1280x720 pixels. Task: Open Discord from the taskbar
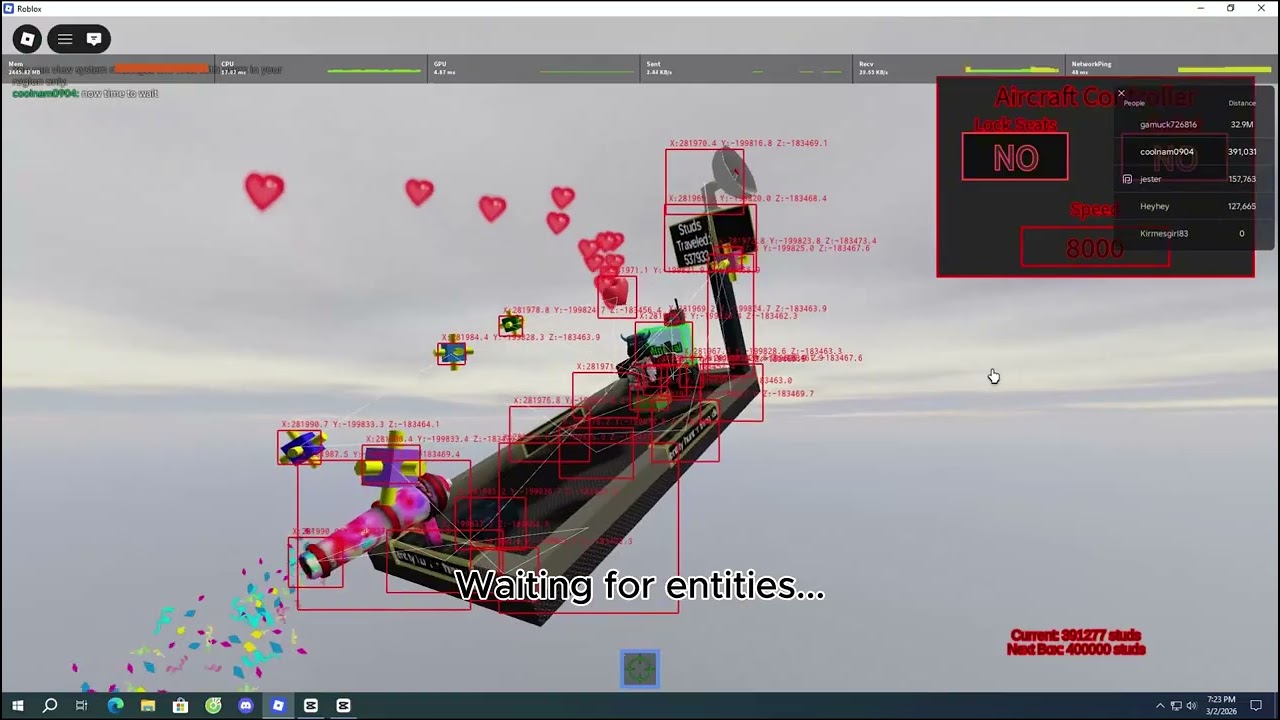click(x=246, y=706)
